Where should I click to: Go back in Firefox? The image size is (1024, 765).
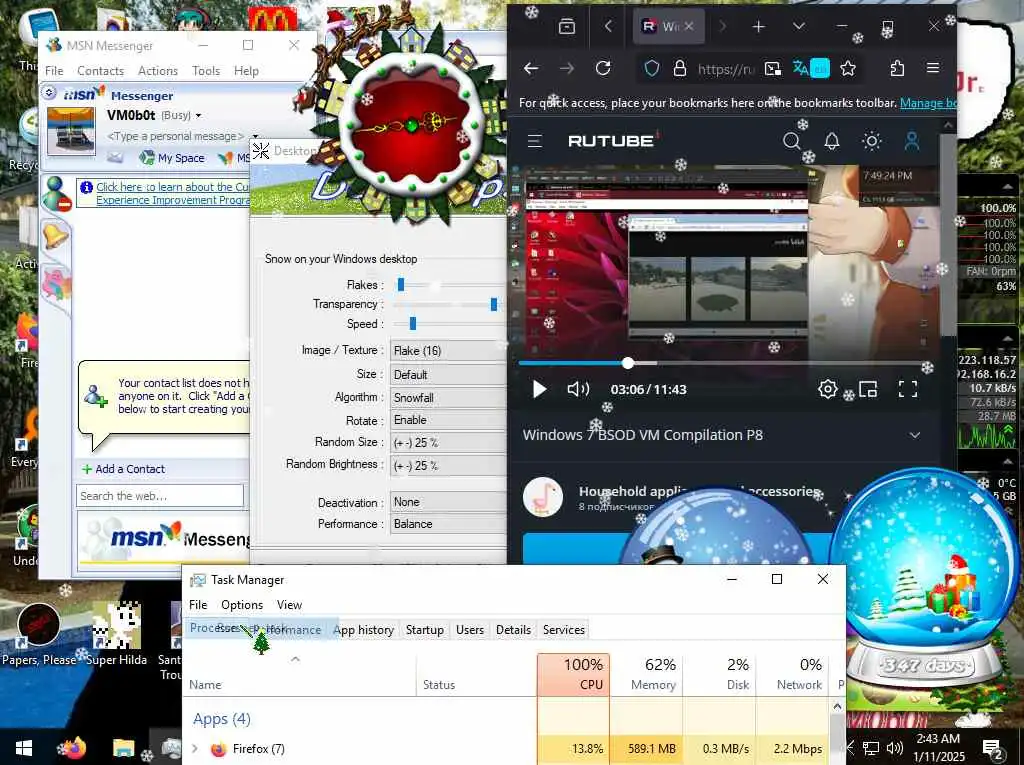pyautogui.click(x=531, y=68)
